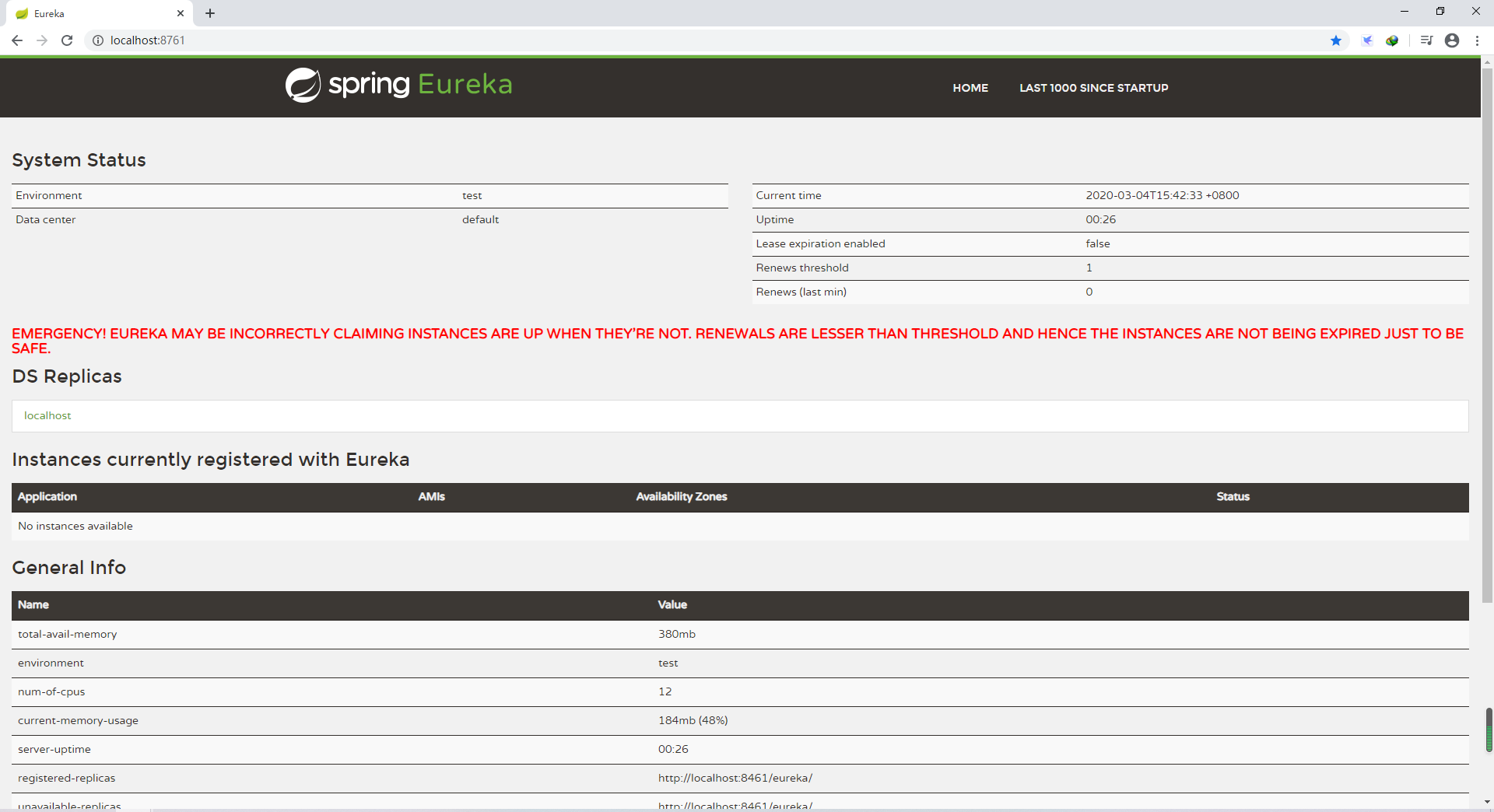Image resolution: width=1494 pixels, height=812 pixels.
Task: Select the 'Uptime' label
Action: click(x=775, y=219)
